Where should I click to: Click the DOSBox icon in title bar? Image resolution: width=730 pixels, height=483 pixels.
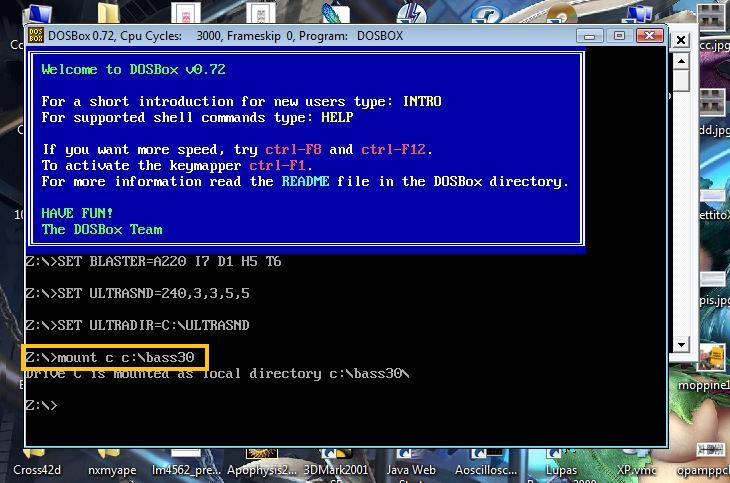[36, 35]
